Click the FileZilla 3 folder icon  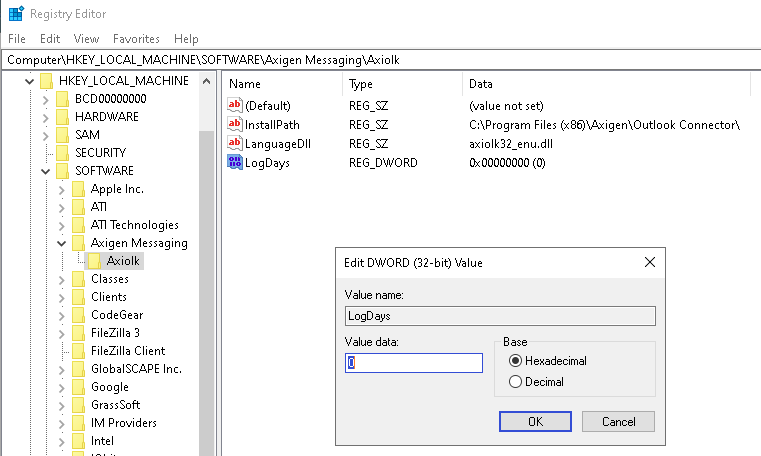79,333
